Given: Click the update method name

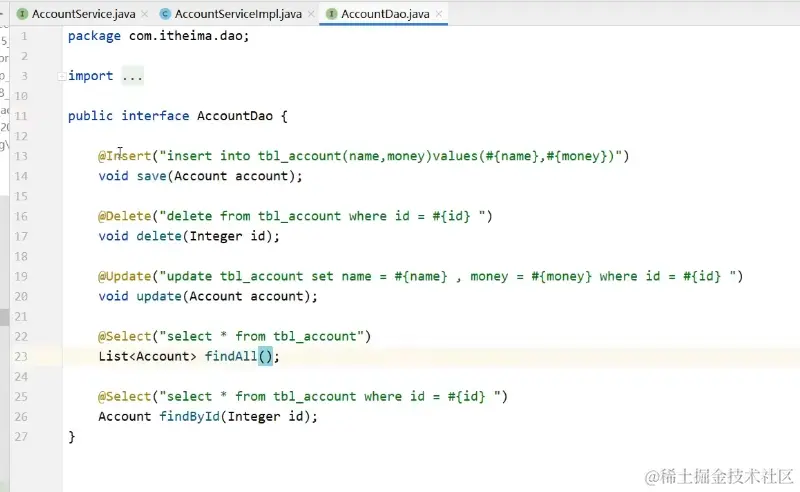Looking at the screenshot, I should tap(159, 297).
